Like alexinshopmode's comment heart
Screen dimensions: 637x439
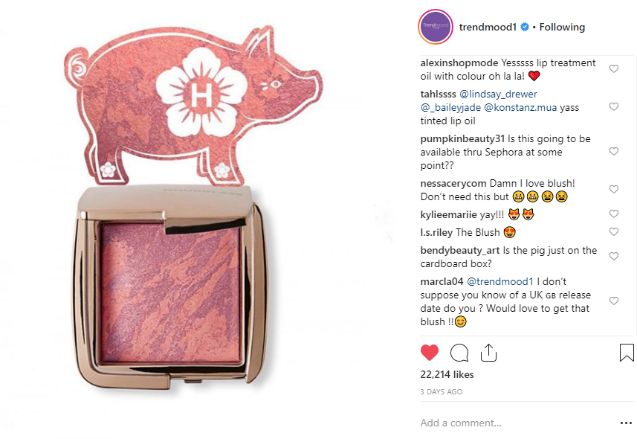click(x=614, y=69)
